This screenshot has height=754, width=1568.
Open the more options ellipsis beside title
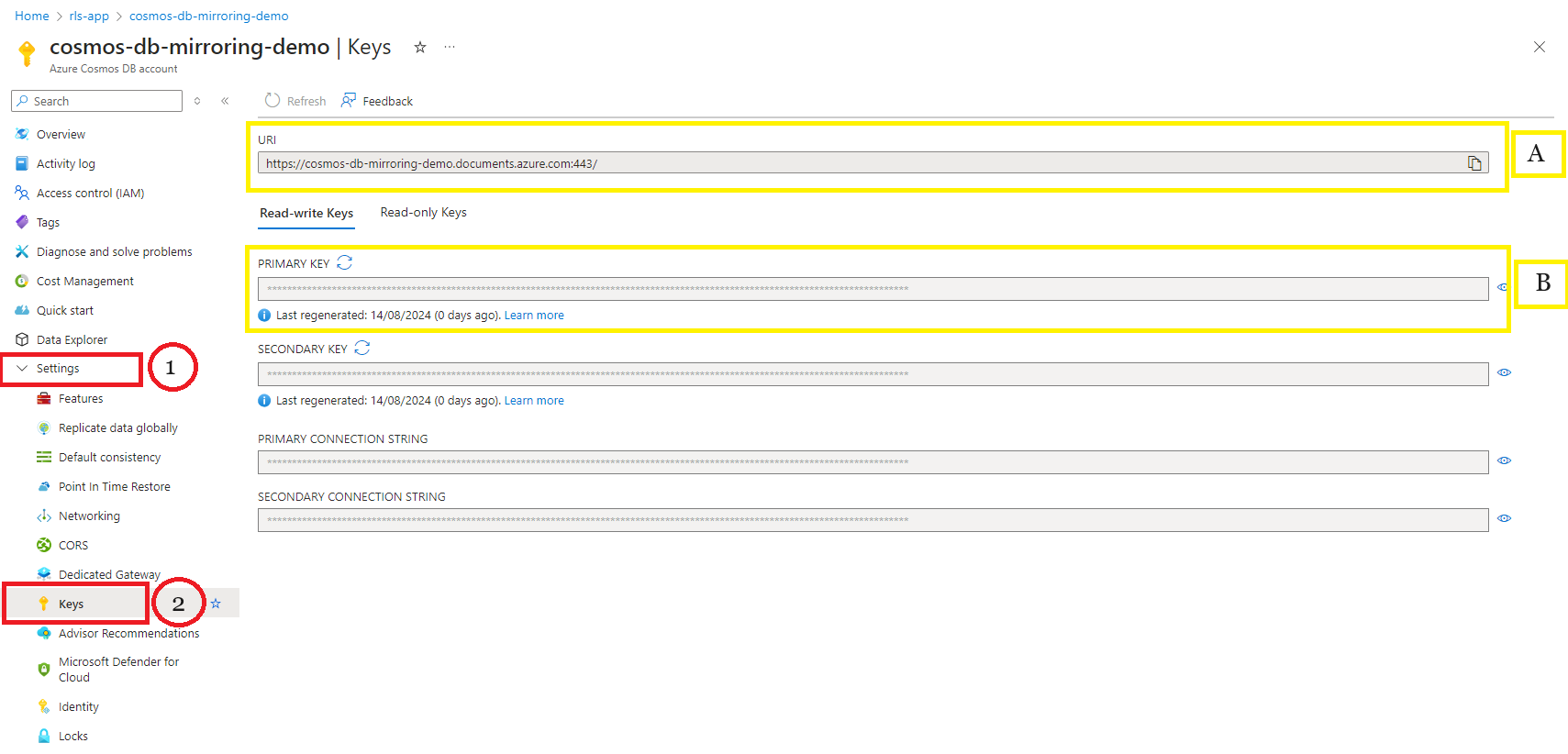450,48
